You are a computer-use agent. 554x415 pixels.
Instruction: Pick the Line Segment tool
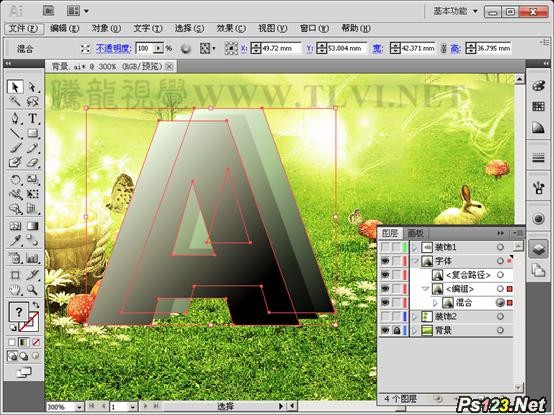tap(15, 134)
